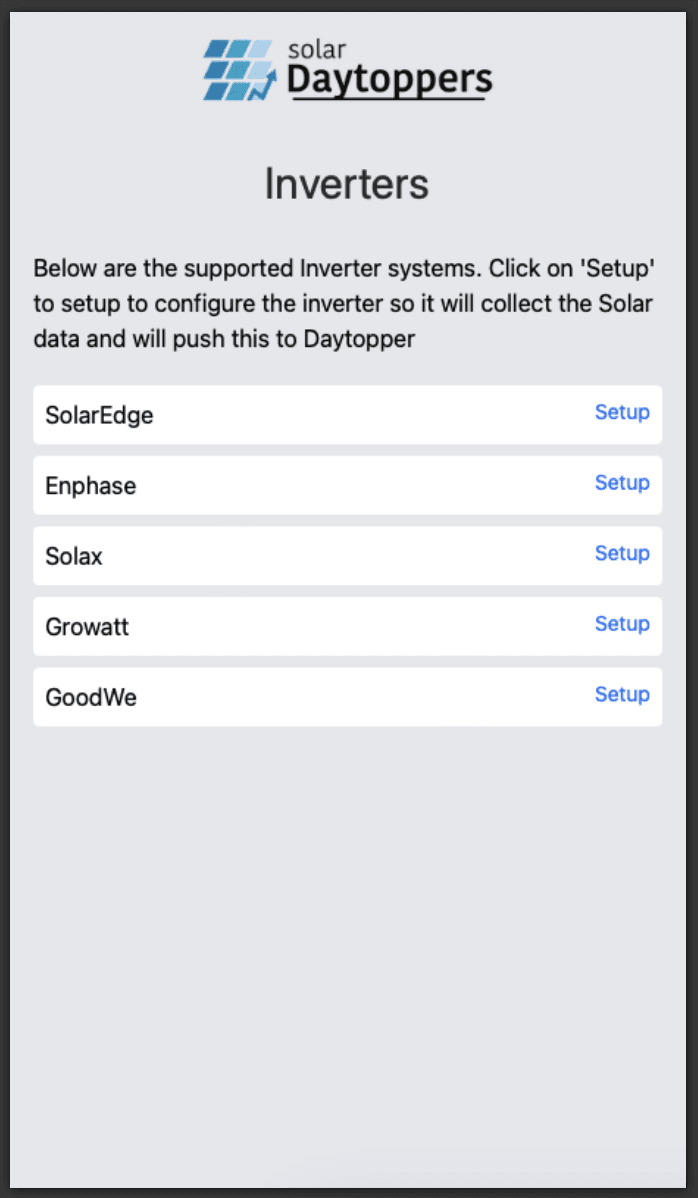
Task: Select the GoodWe inverter name
Action: [91, 698]
